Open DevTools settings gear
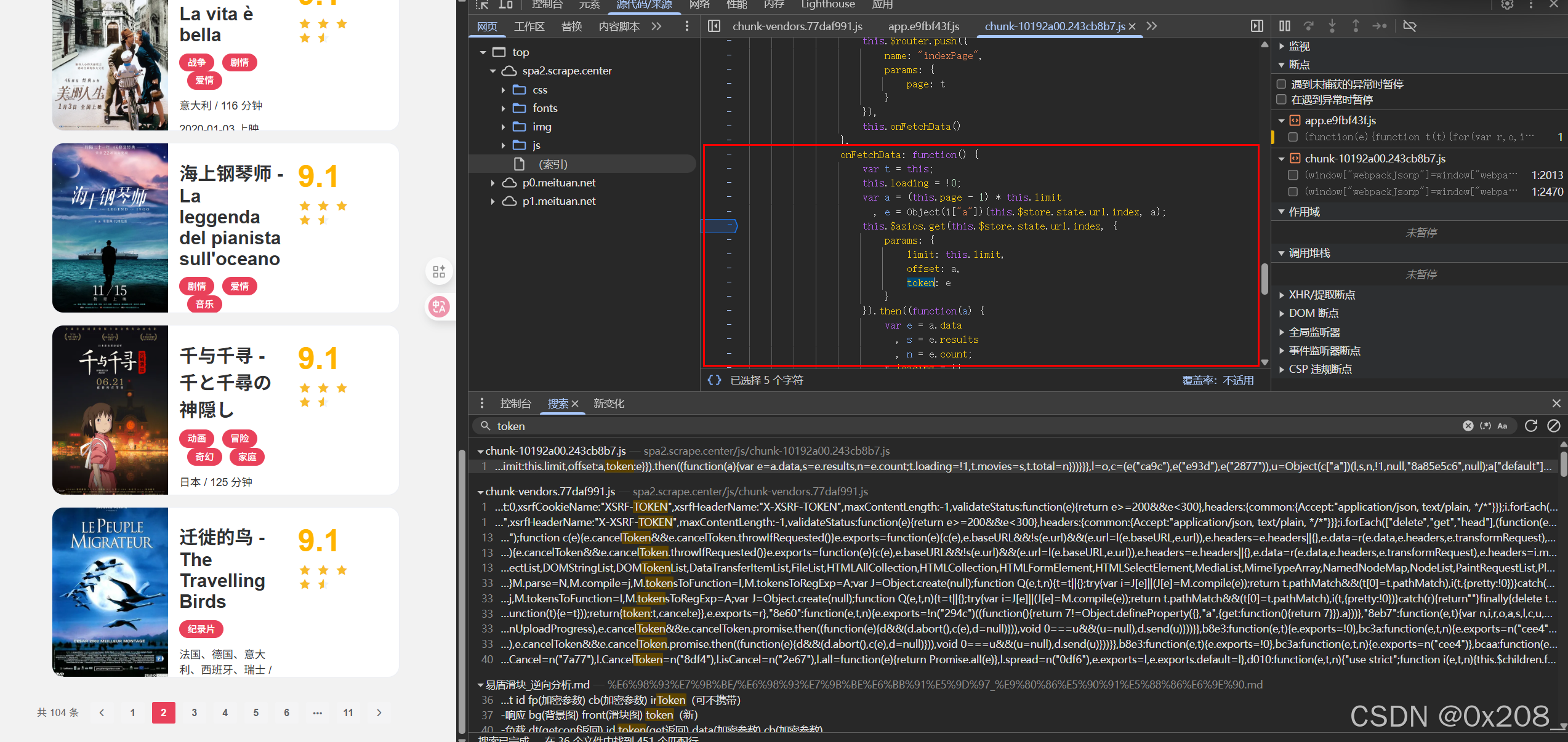The image size is (1568, 742). click(x=1507, y=5)
